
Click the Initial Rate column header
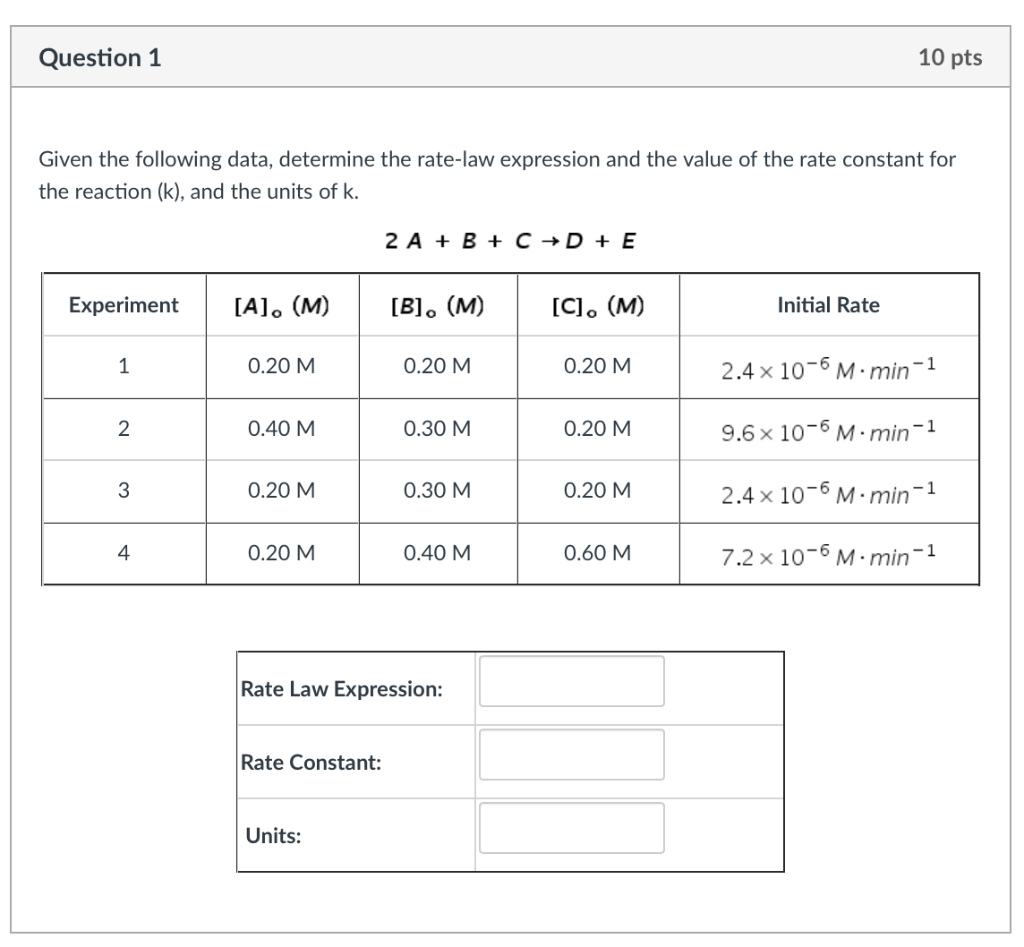[x=828, y=305]
